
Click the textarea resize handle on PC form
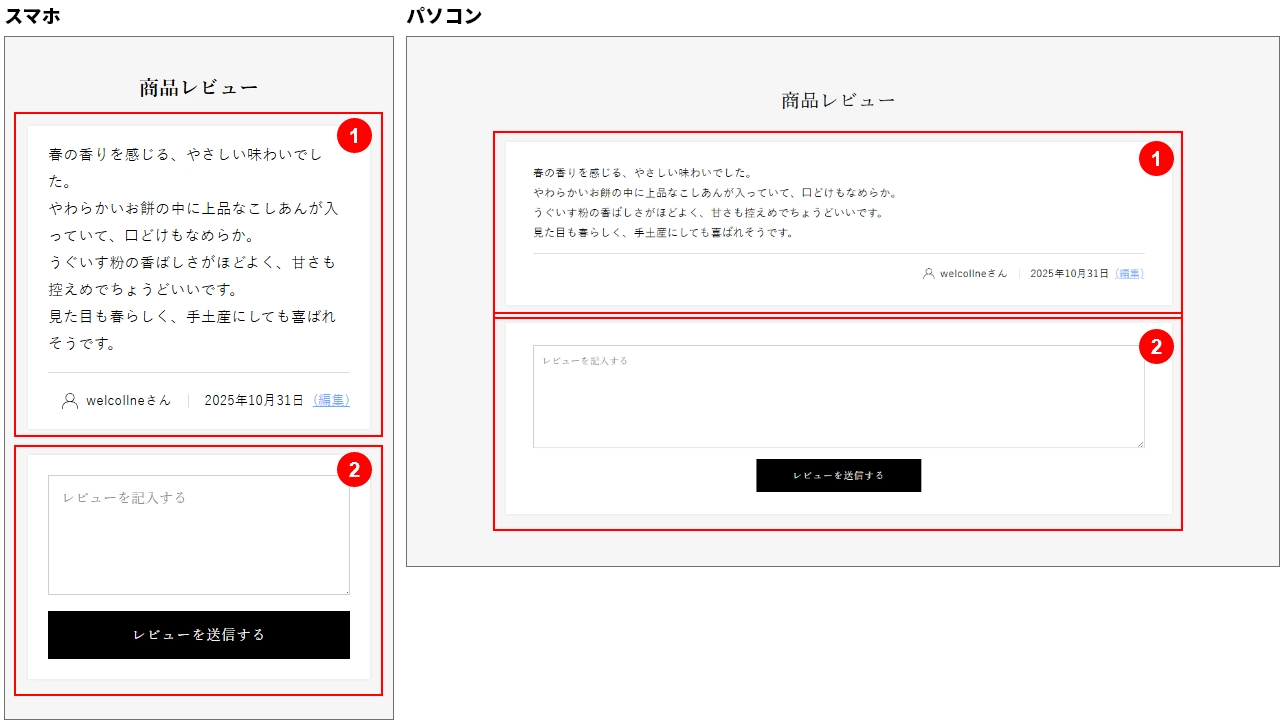1140,444
